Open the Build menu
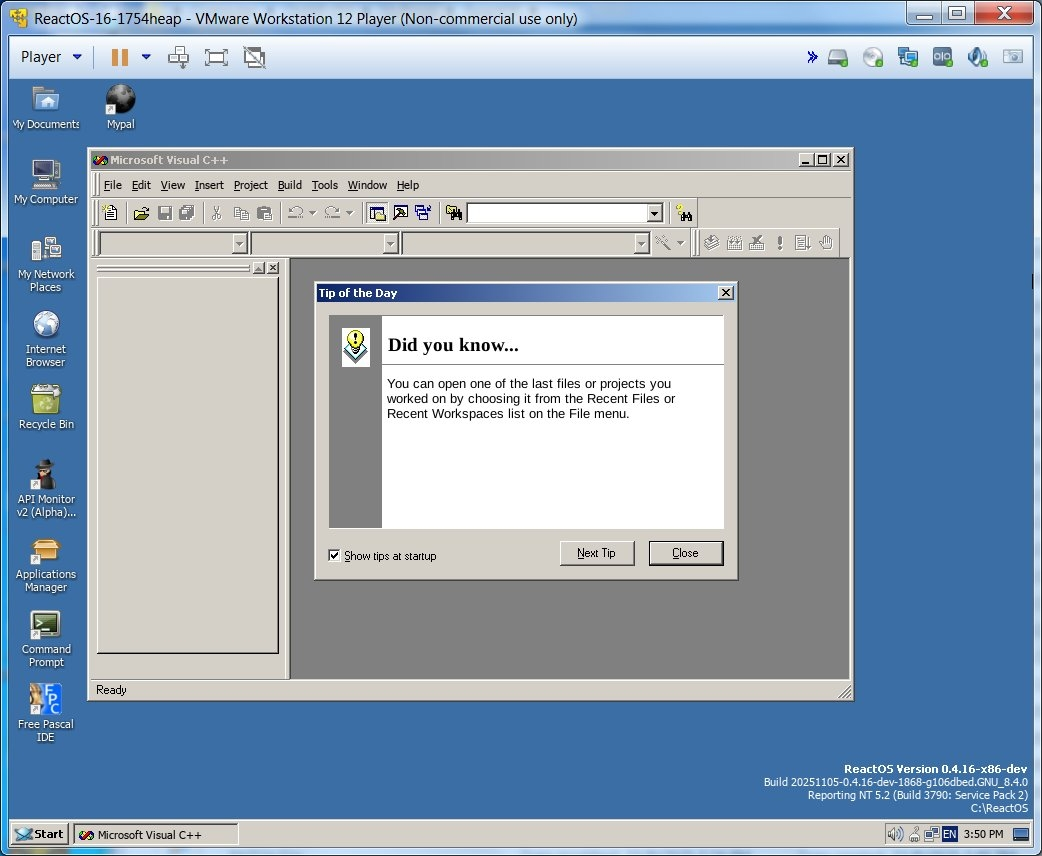 pyautogui.click(x=289, y=185)
